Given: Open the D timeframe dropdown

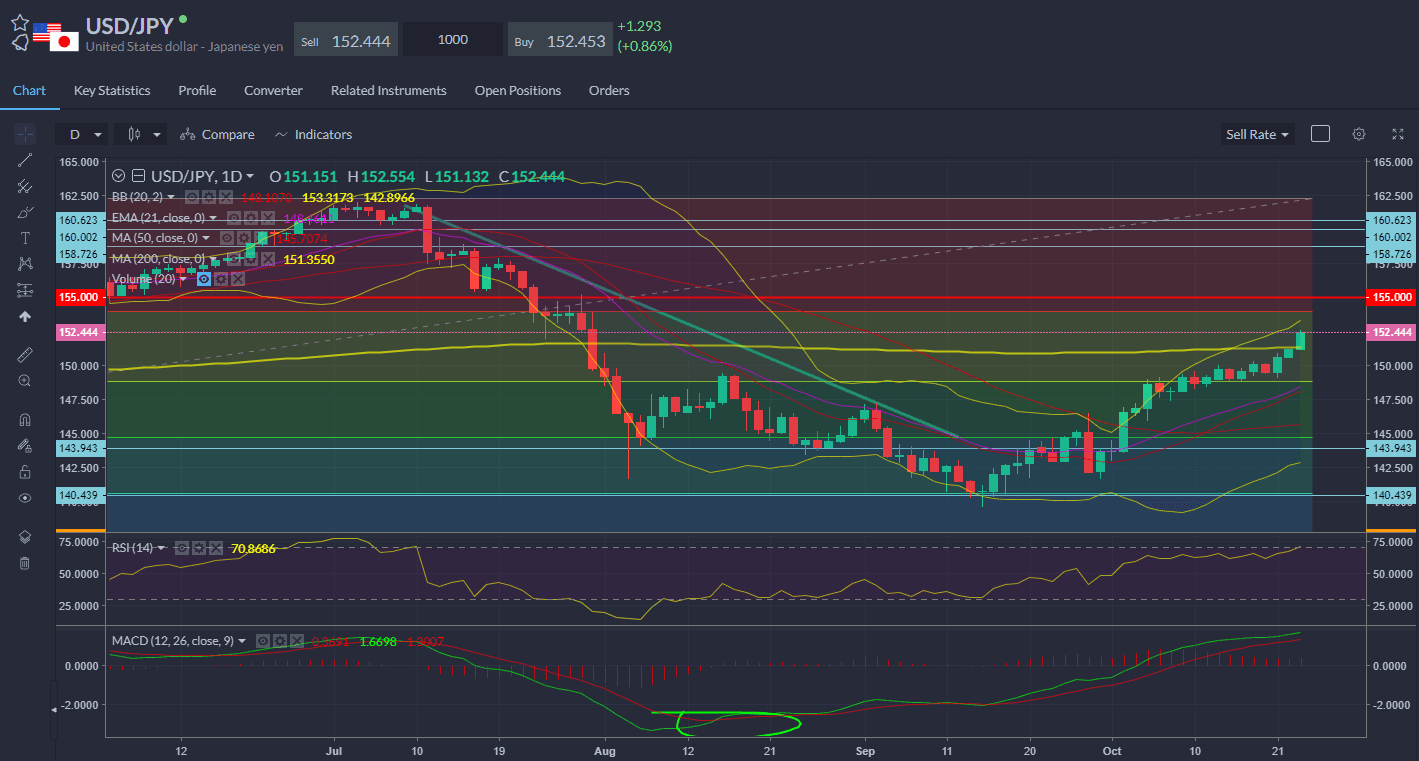Looking at the screenshot, I should [82, 134].
